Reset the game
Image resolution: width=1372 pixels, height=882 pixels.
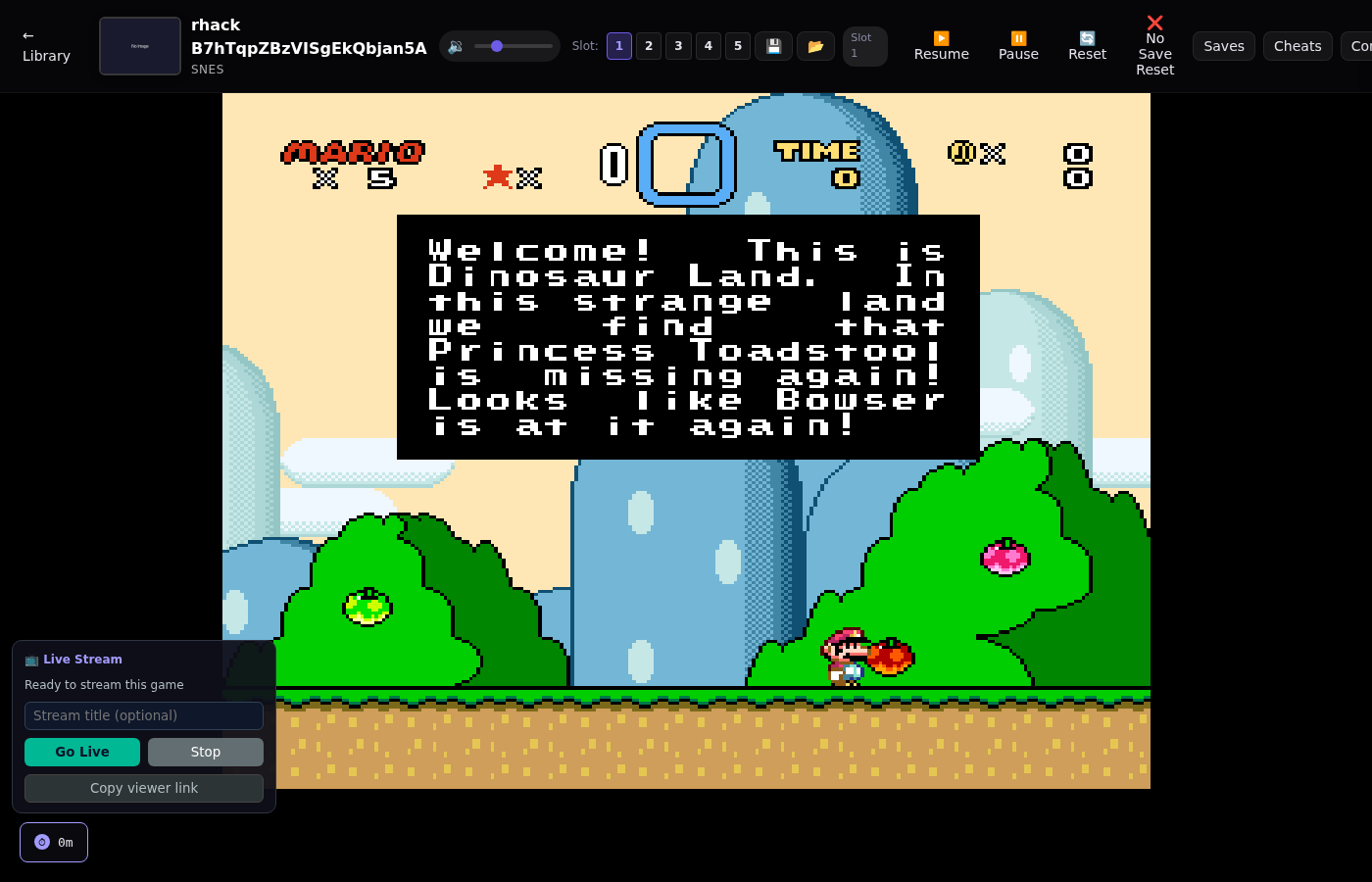coord(1087,46)
